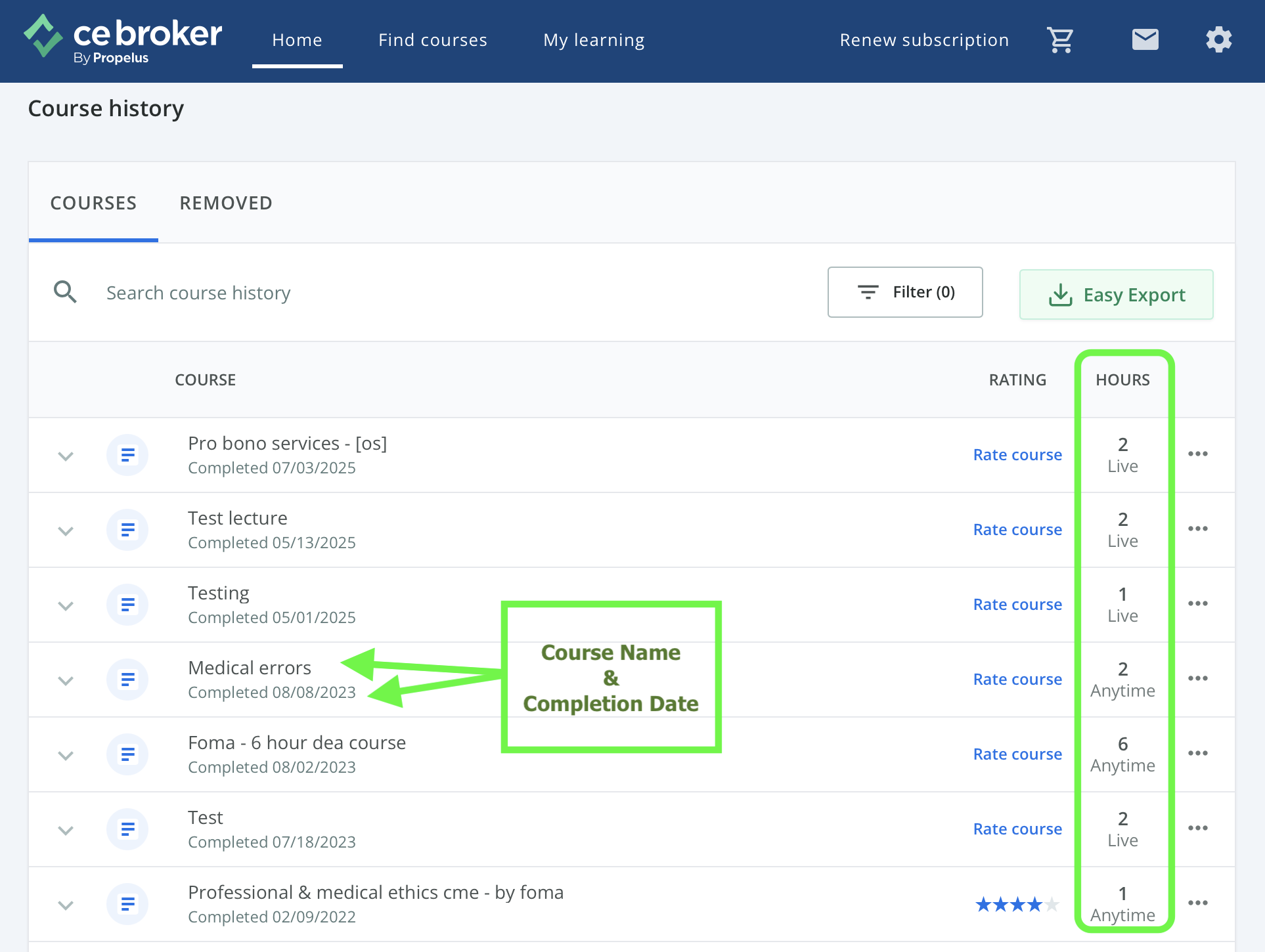Switch to the Removed tab
The height and width of the screenshot is (952, 1265).
226,203
